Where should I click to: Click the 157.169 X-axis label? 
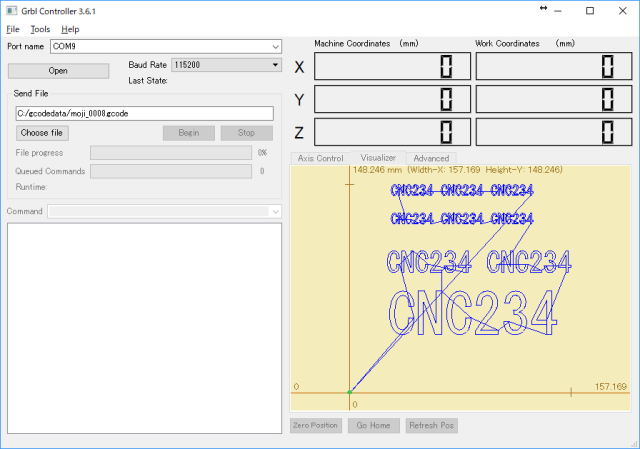[610, 387]
